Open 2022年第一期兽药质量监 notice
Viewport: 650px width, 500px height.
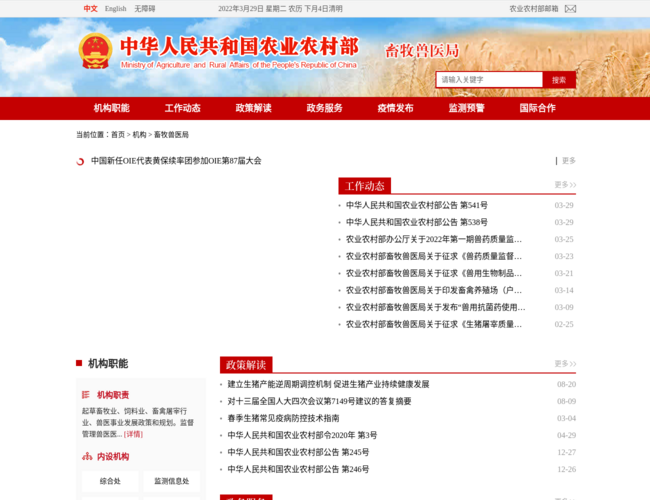coord(434,239)
